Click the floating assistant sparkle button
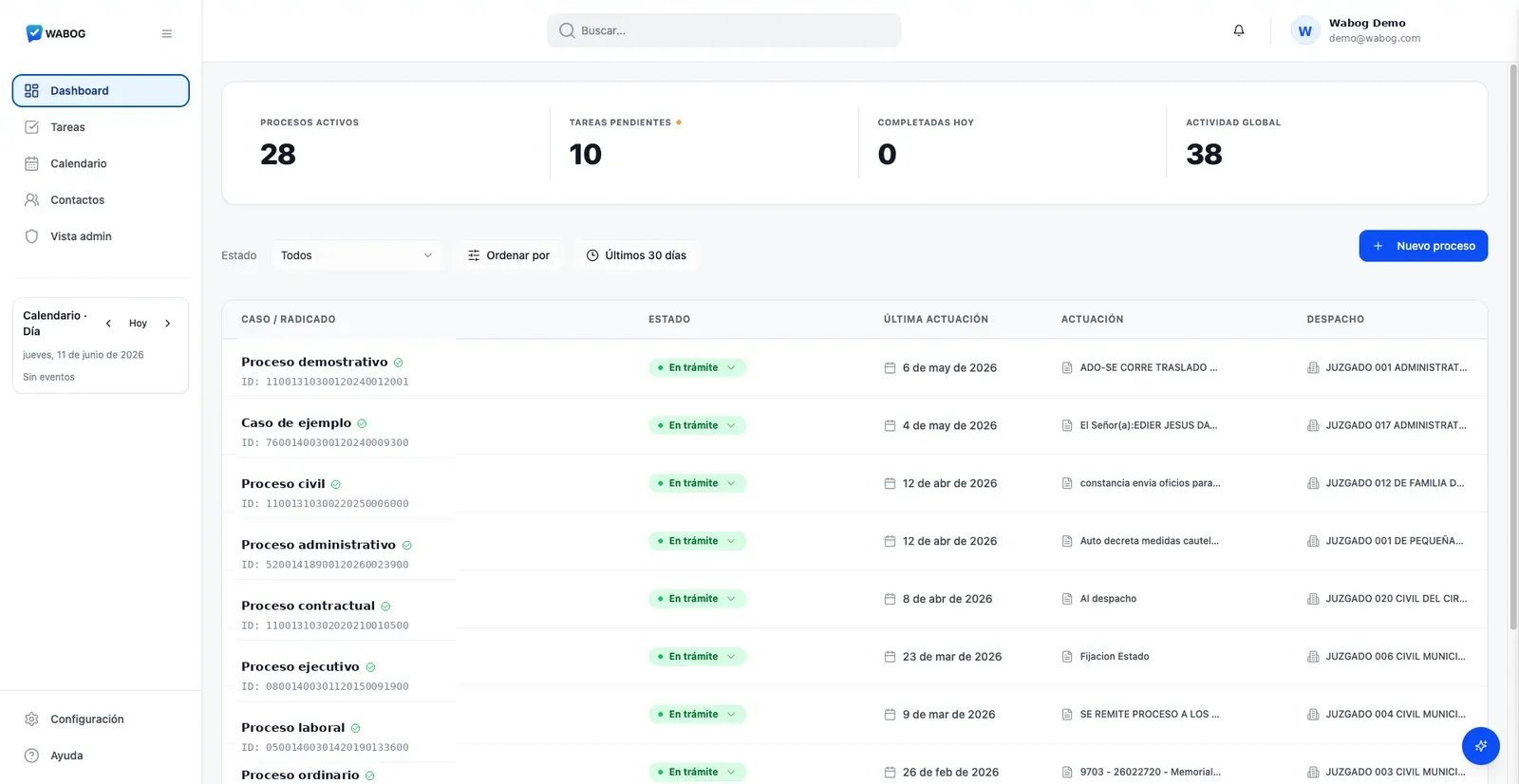This screenshot has height=784, width=1519. point(1481,746)
